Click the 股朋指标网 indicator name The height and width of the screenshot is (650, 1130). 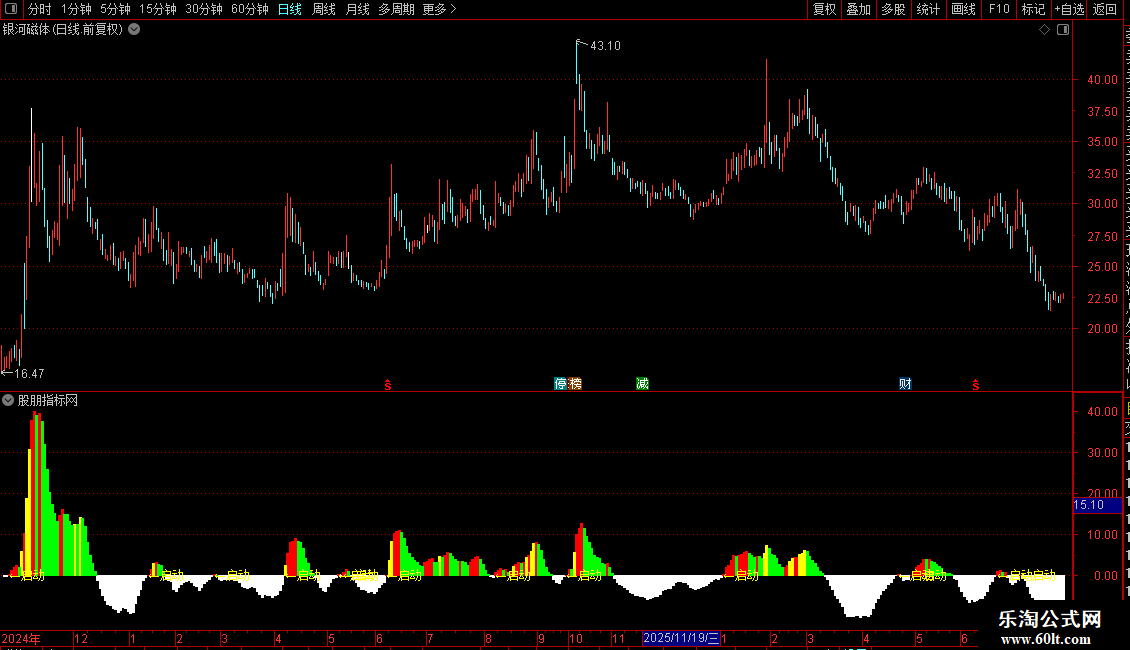point(48,400)
